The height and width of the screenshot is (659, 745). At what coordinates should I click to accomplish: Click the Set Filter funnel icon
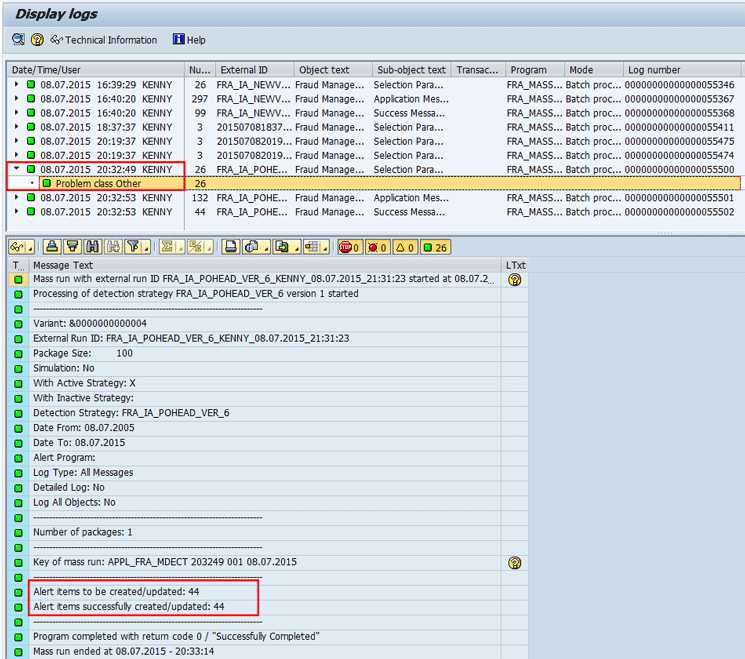point(134,247)
